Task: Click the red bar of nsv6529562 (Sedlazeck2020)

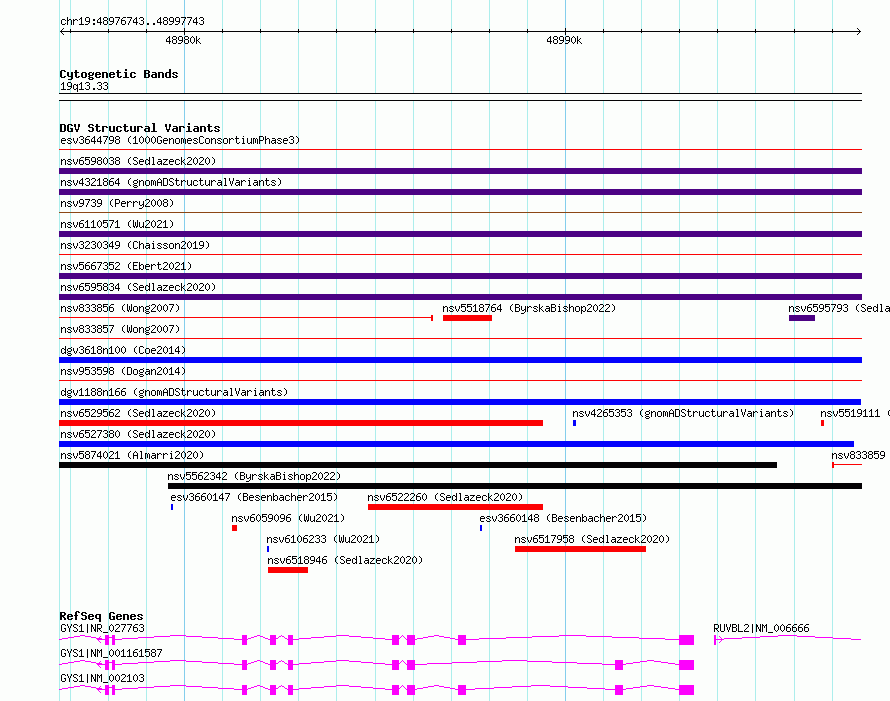Action: tap(301, 423)
